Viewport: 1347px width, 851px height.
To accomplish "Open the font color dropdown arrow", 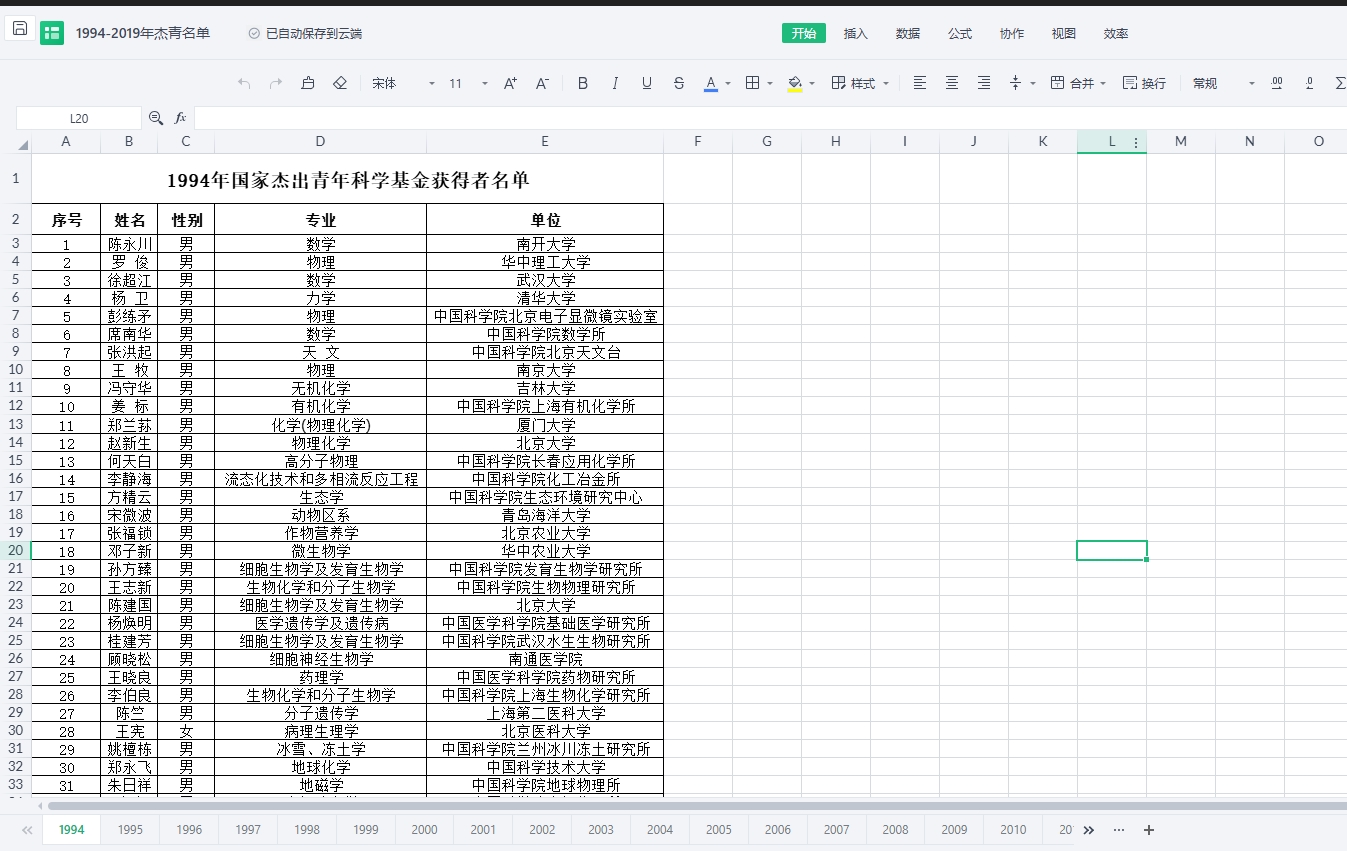I will click(728, 84).
